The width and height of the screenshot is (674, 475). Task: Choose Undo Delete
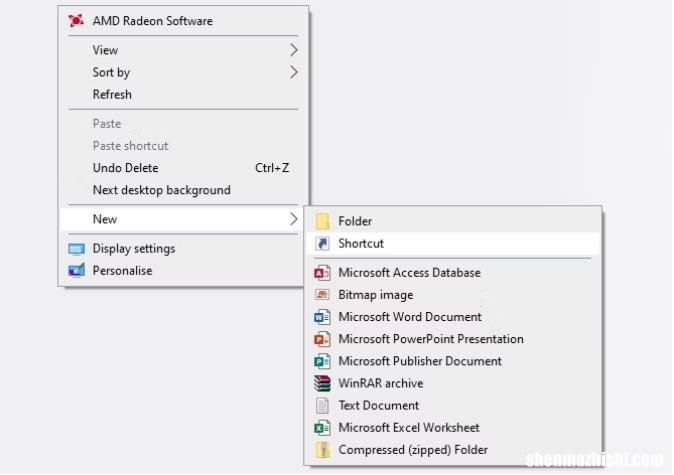(x=183, y=168)
